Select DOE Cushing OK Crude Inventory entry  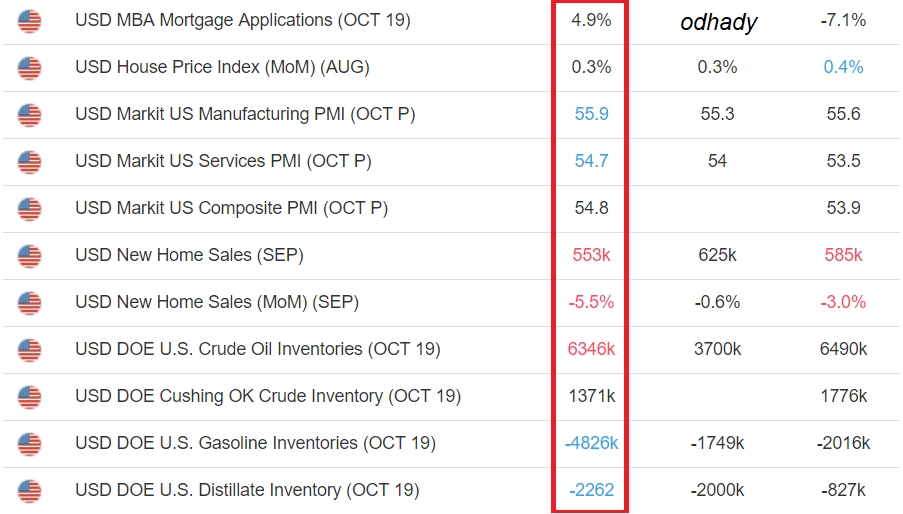point(268,396)
